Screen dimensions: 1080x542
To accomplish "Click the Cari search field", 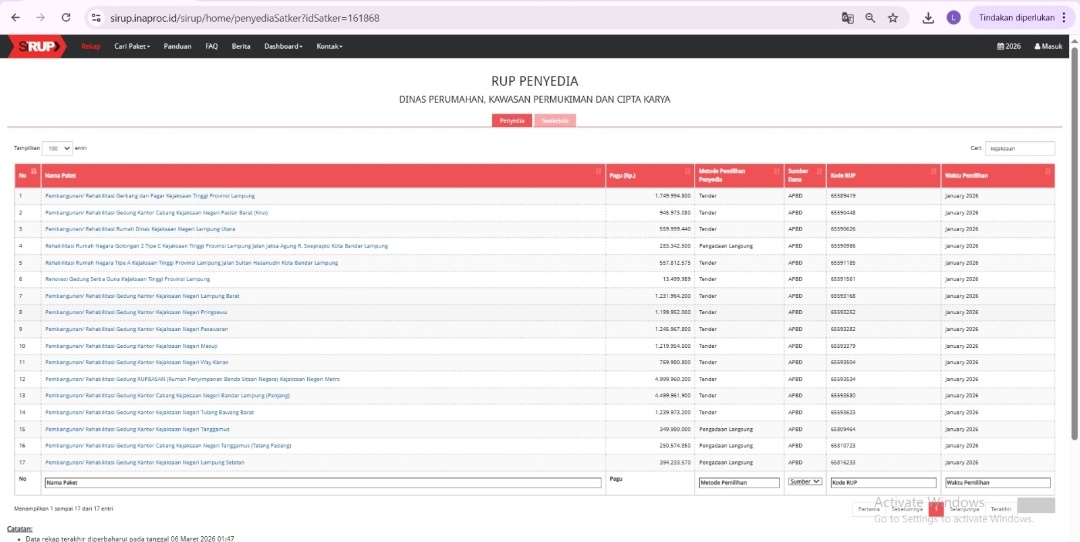I will pyautogui.click(x=1019, y=148).
